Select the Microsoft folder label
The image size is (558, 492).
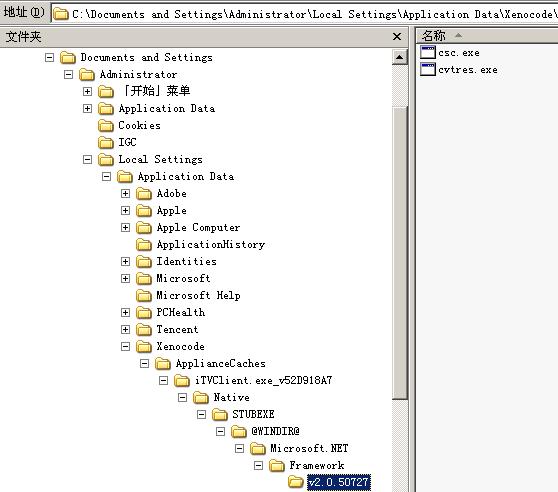click(x=183, y=278)
